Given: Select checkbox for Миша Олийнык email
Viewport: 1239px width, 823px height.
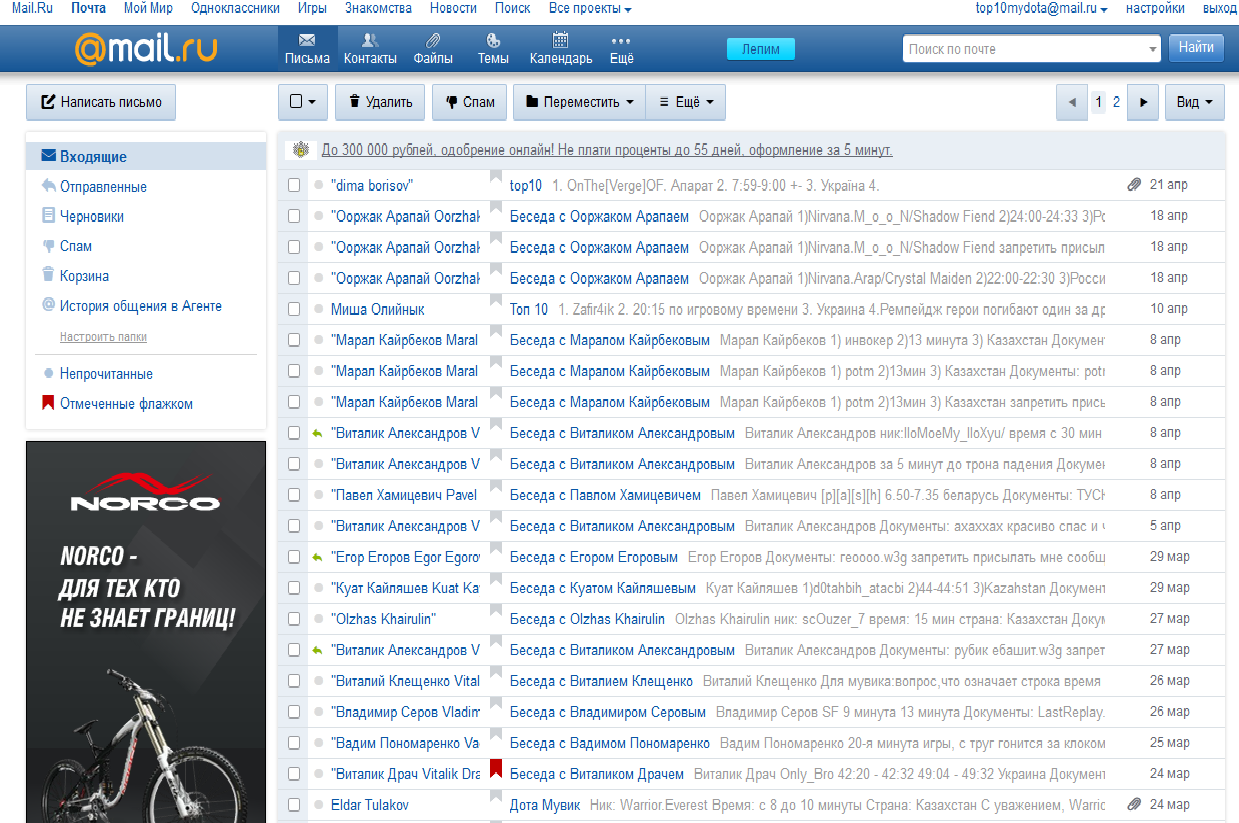Looking at the screenshot, I should pos(294,309).
